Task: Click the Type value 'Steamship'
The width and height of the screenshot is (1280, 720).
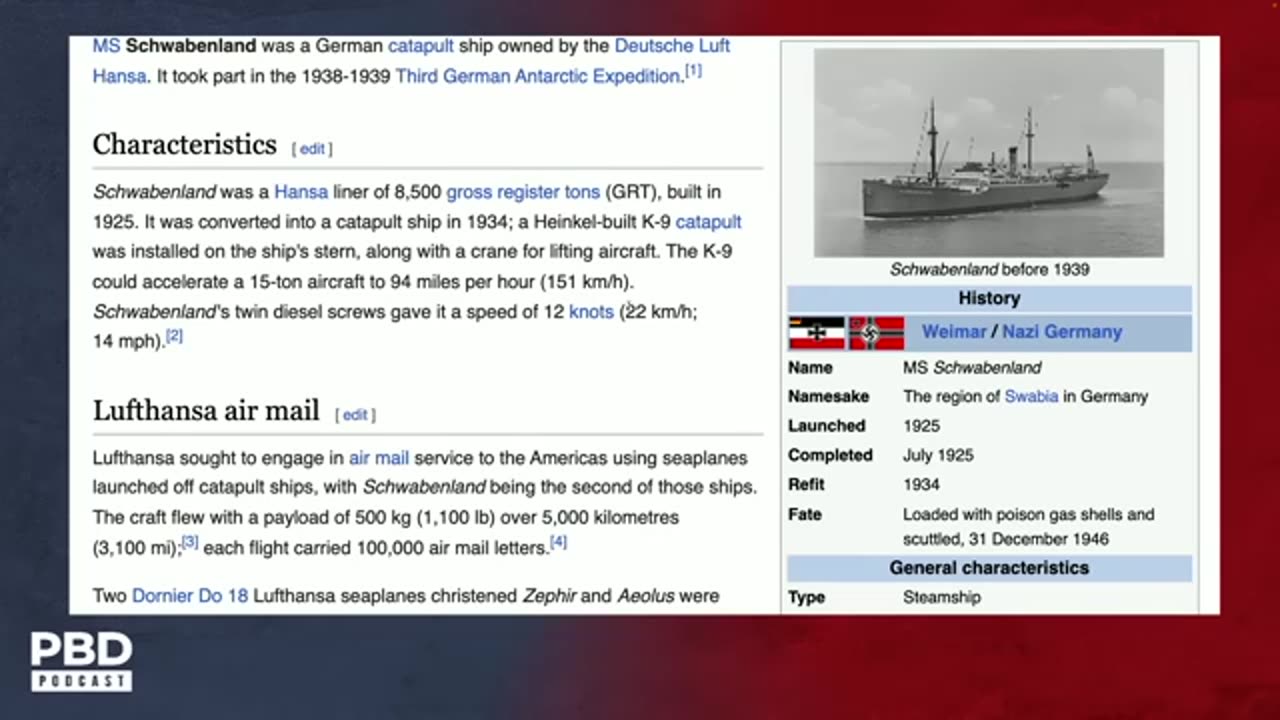Action: [x=942, y=598]
